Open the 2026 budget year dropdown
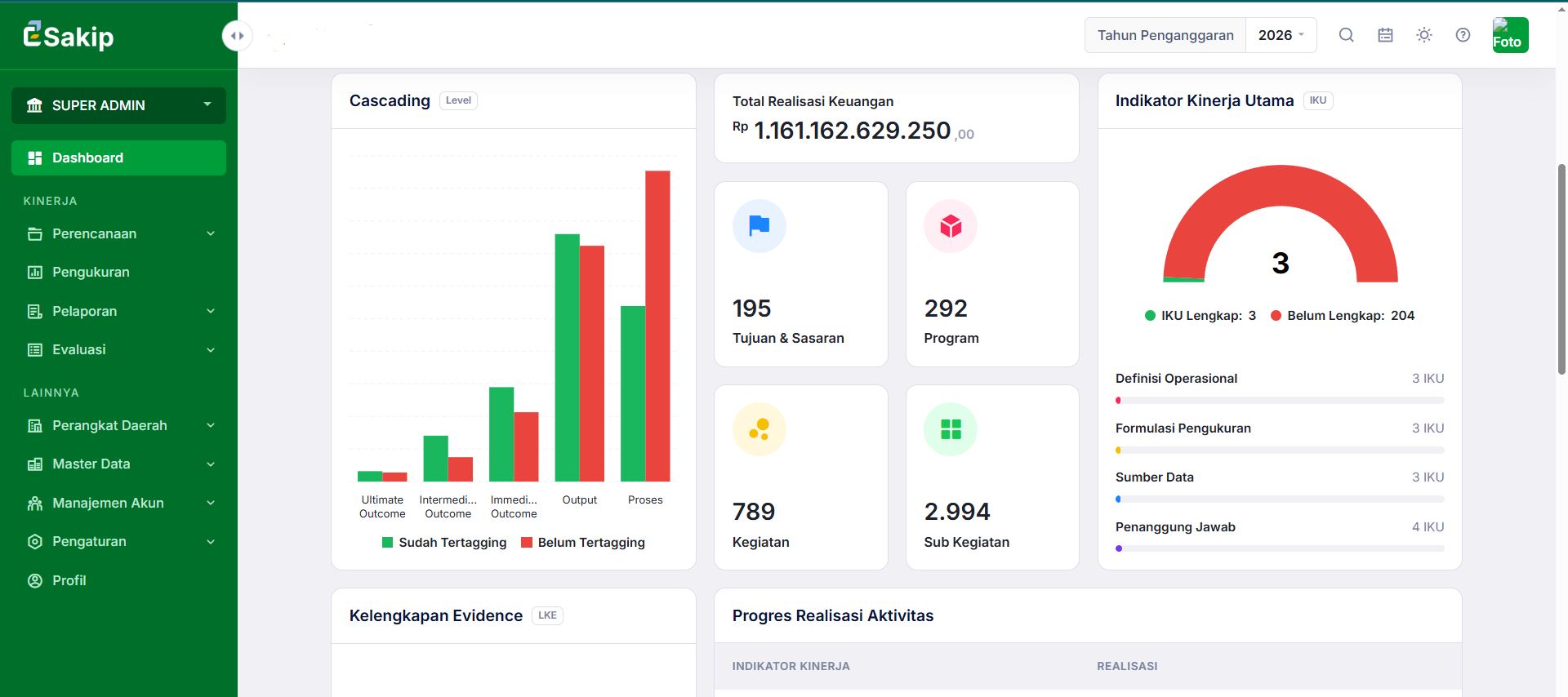The height and width of the screenshot is (697, 1568). click(1281, 35)
